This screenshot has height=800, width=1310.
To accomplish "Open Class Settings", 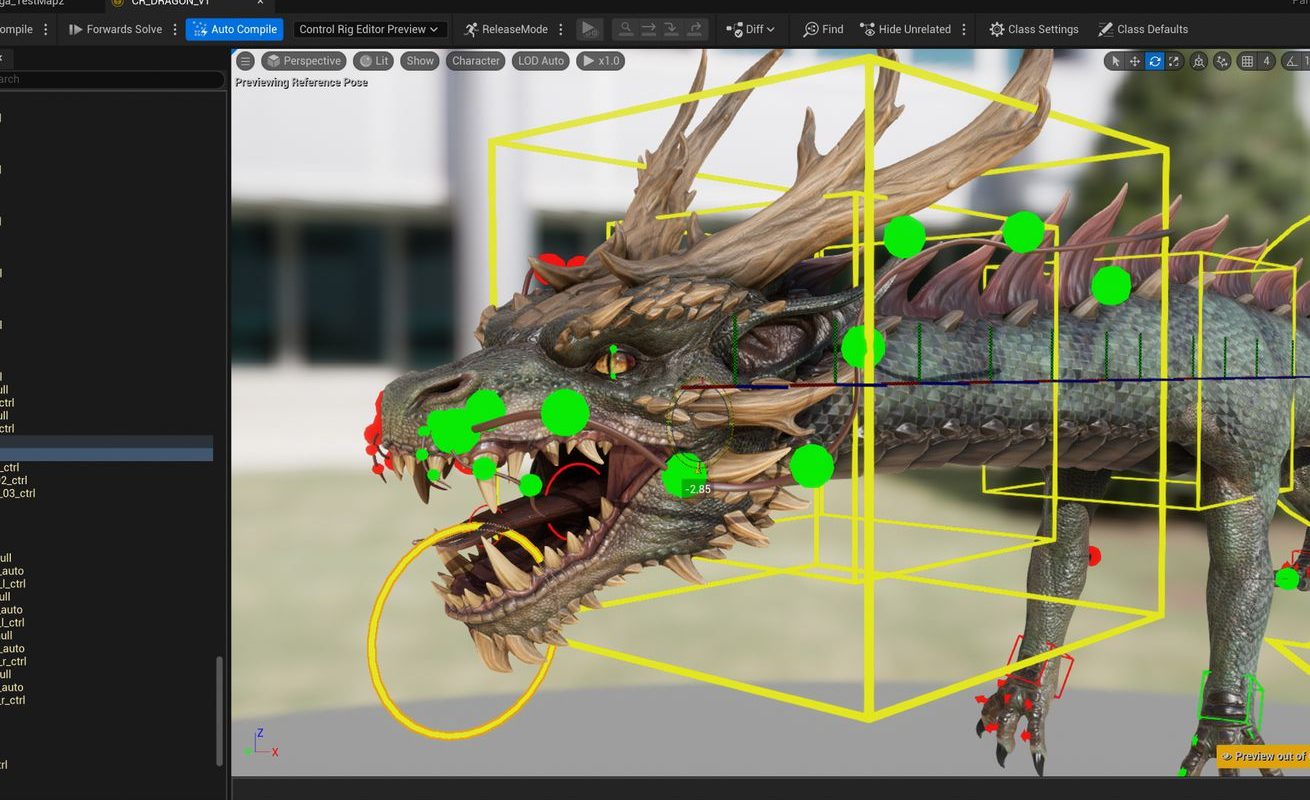I will (x=1034, y=29).
